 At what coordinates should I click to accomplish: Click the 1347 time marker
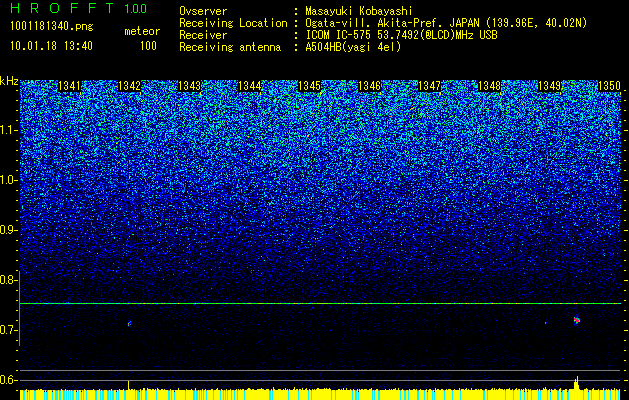click(429, 86)
